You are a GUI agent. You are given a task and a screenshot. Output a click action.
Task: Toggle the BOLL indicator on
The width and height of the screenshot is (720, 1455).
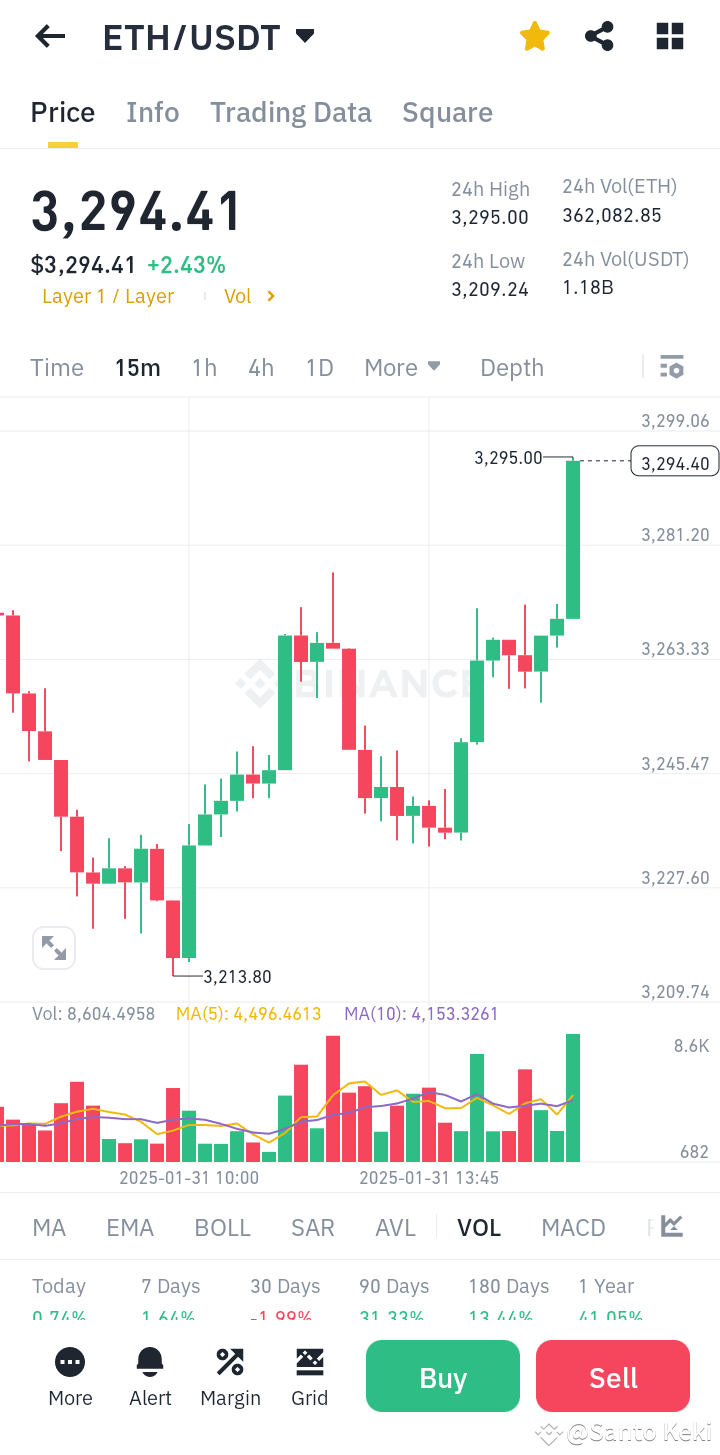click(222, 1227)
